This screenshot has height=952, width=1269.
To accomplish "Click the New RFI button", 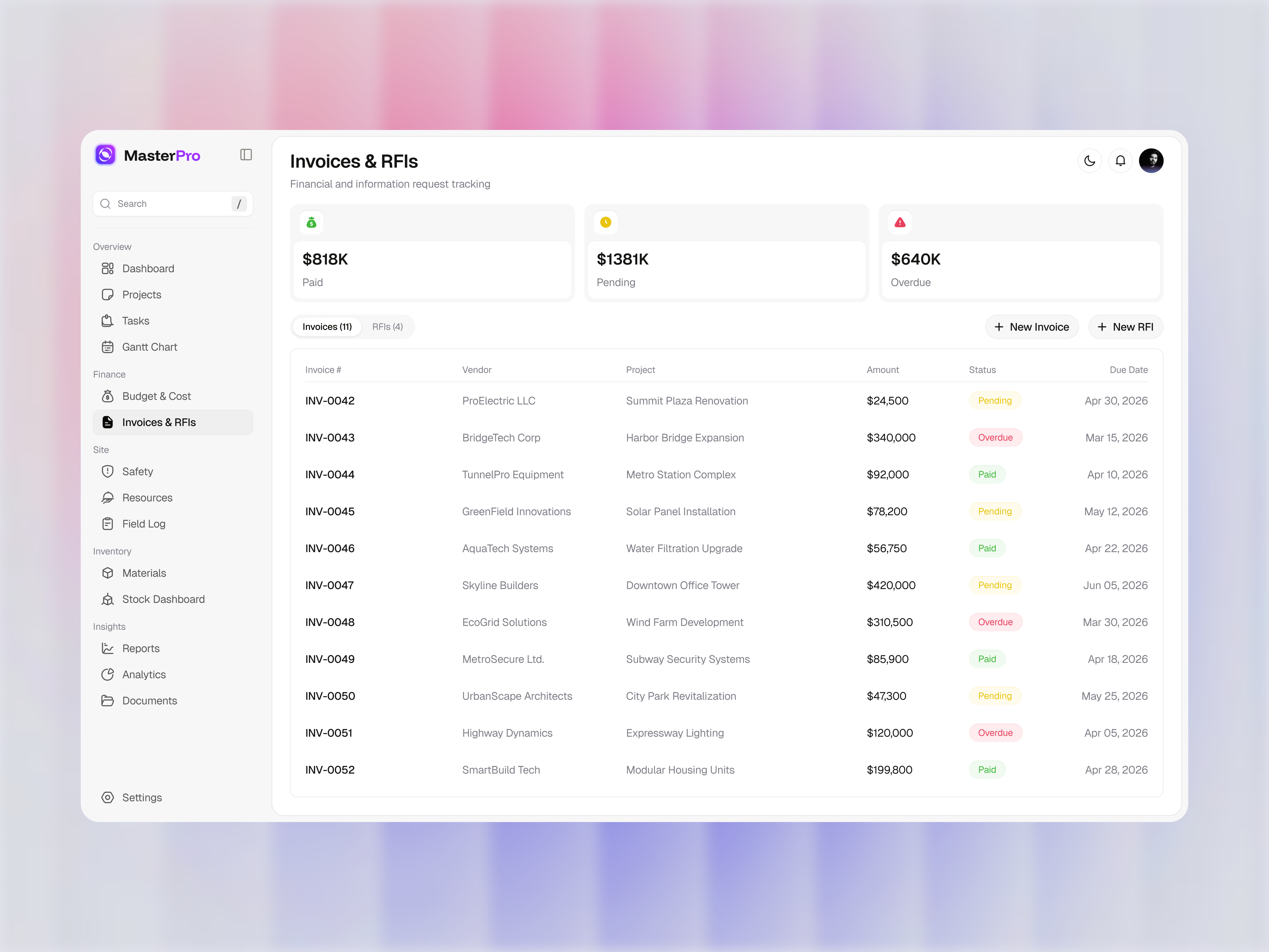I will pyautogui.click(x=1126, y=327).
